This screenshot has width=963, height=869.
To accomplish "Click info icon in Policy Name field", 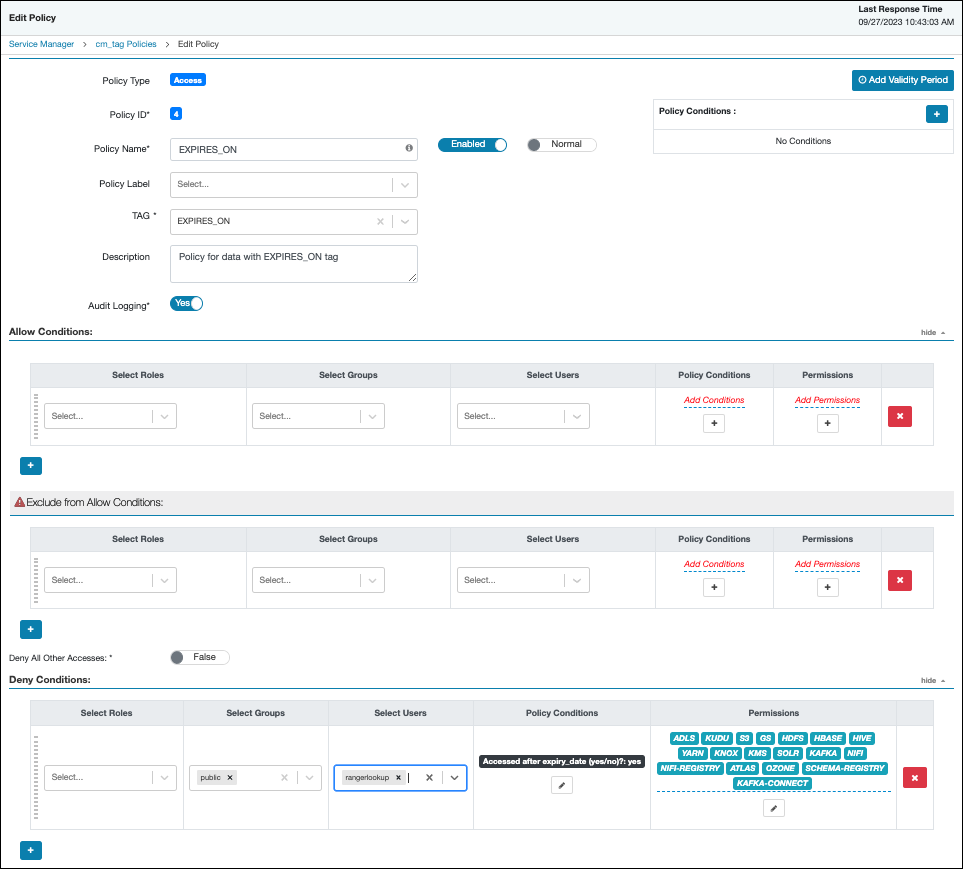I will (409, 148).
